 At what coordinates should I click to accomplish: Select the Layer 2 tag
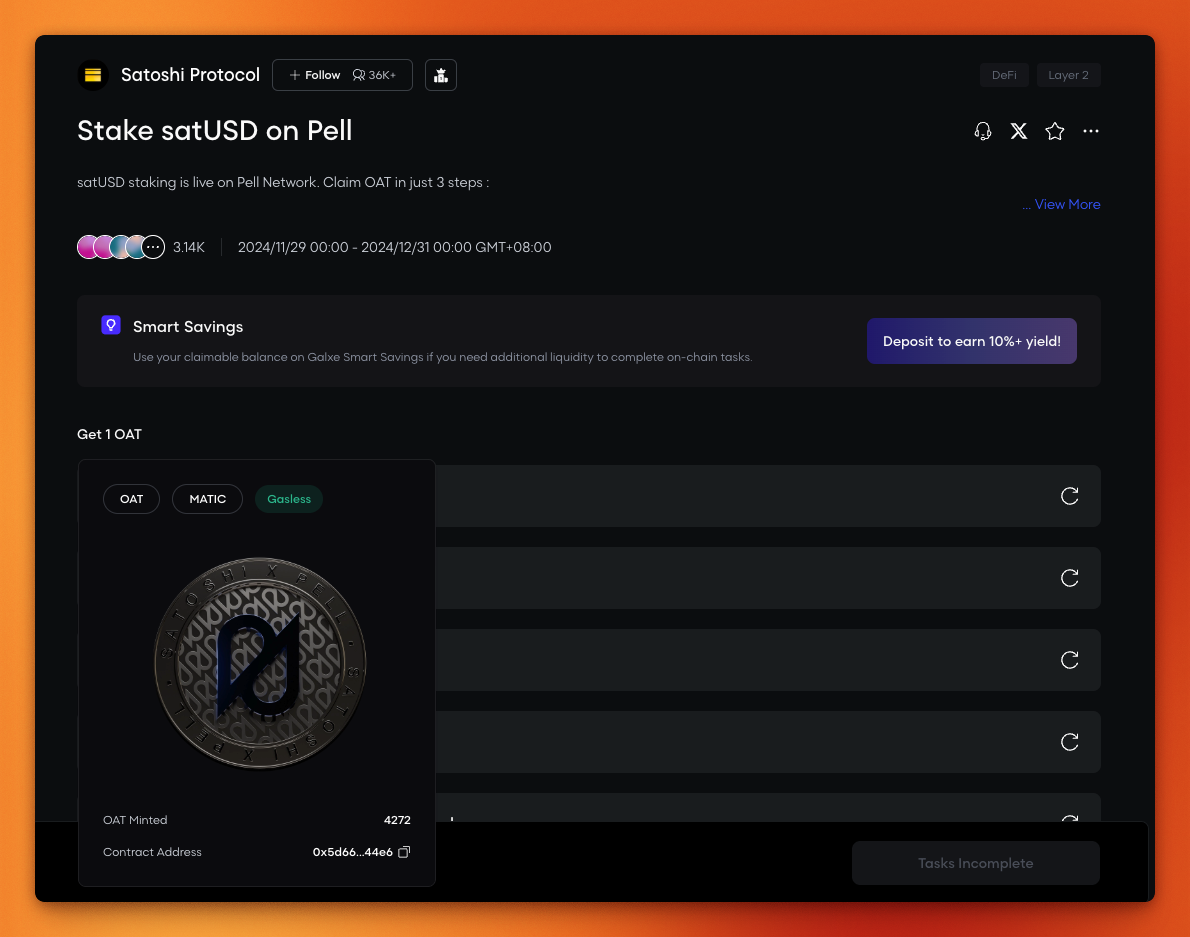click(x=1069, y=75)
